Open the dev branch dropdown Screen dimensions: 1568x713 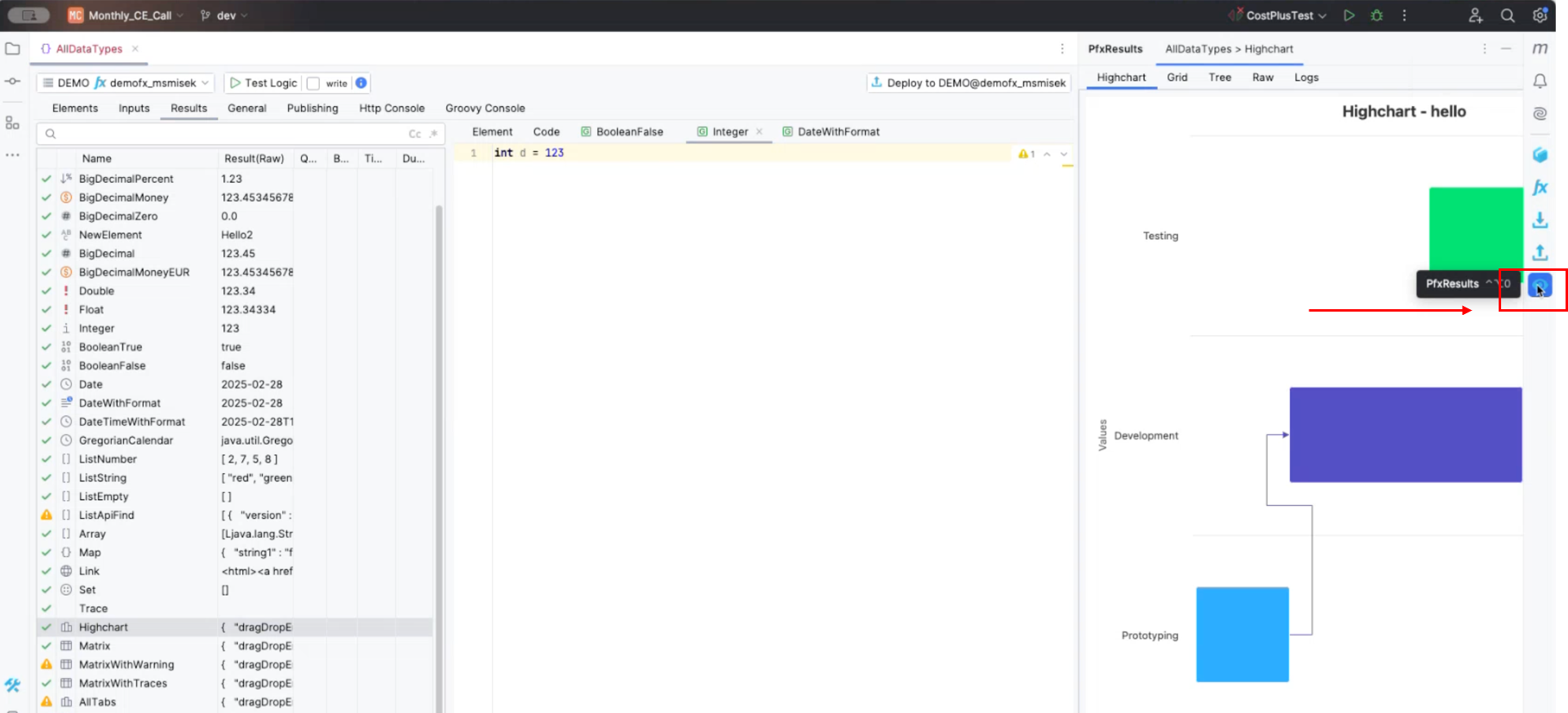tap(225, 15)
